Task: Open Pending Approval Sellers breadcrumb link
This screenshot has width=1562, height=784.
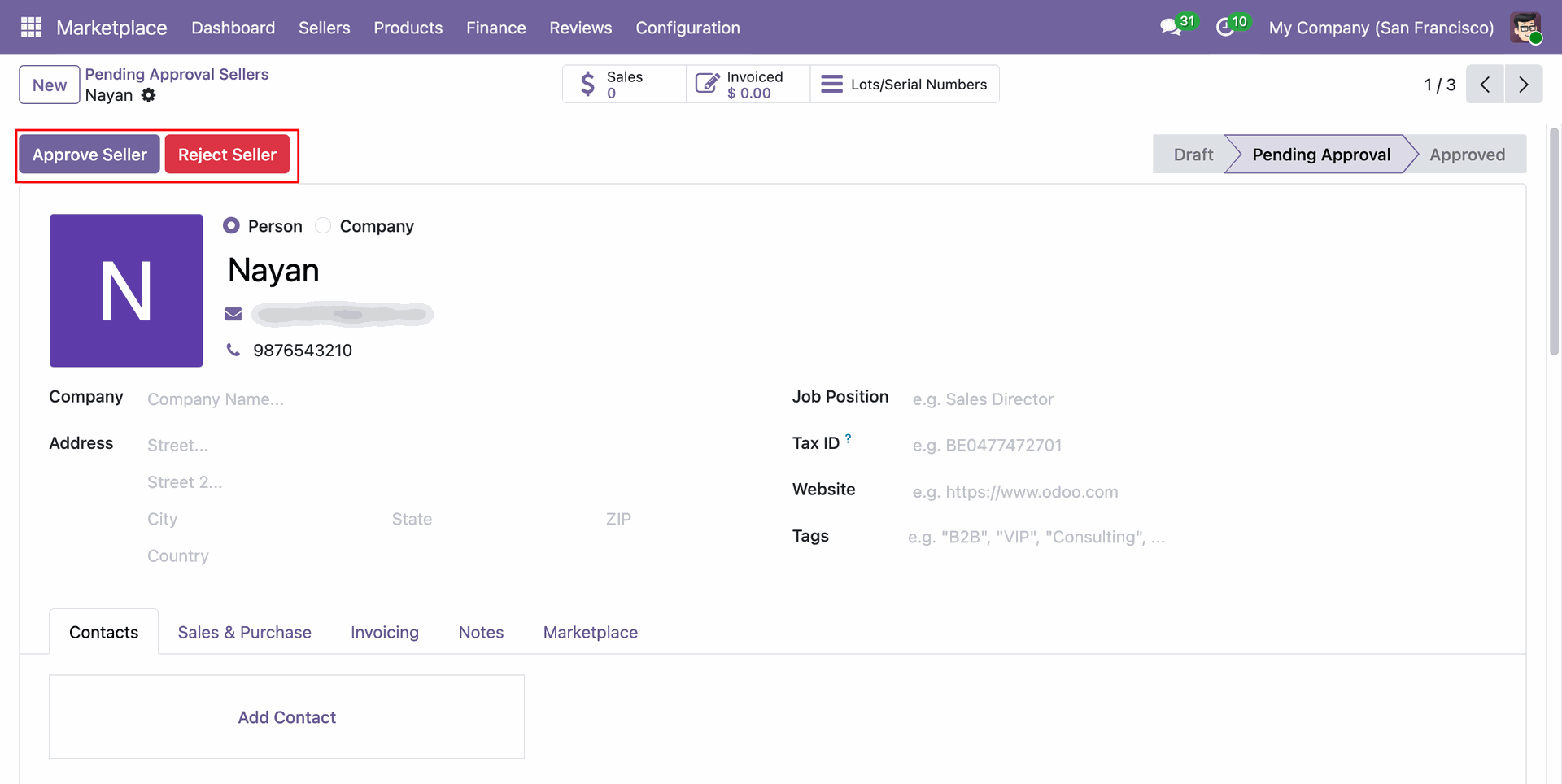Action: [177, 74]
